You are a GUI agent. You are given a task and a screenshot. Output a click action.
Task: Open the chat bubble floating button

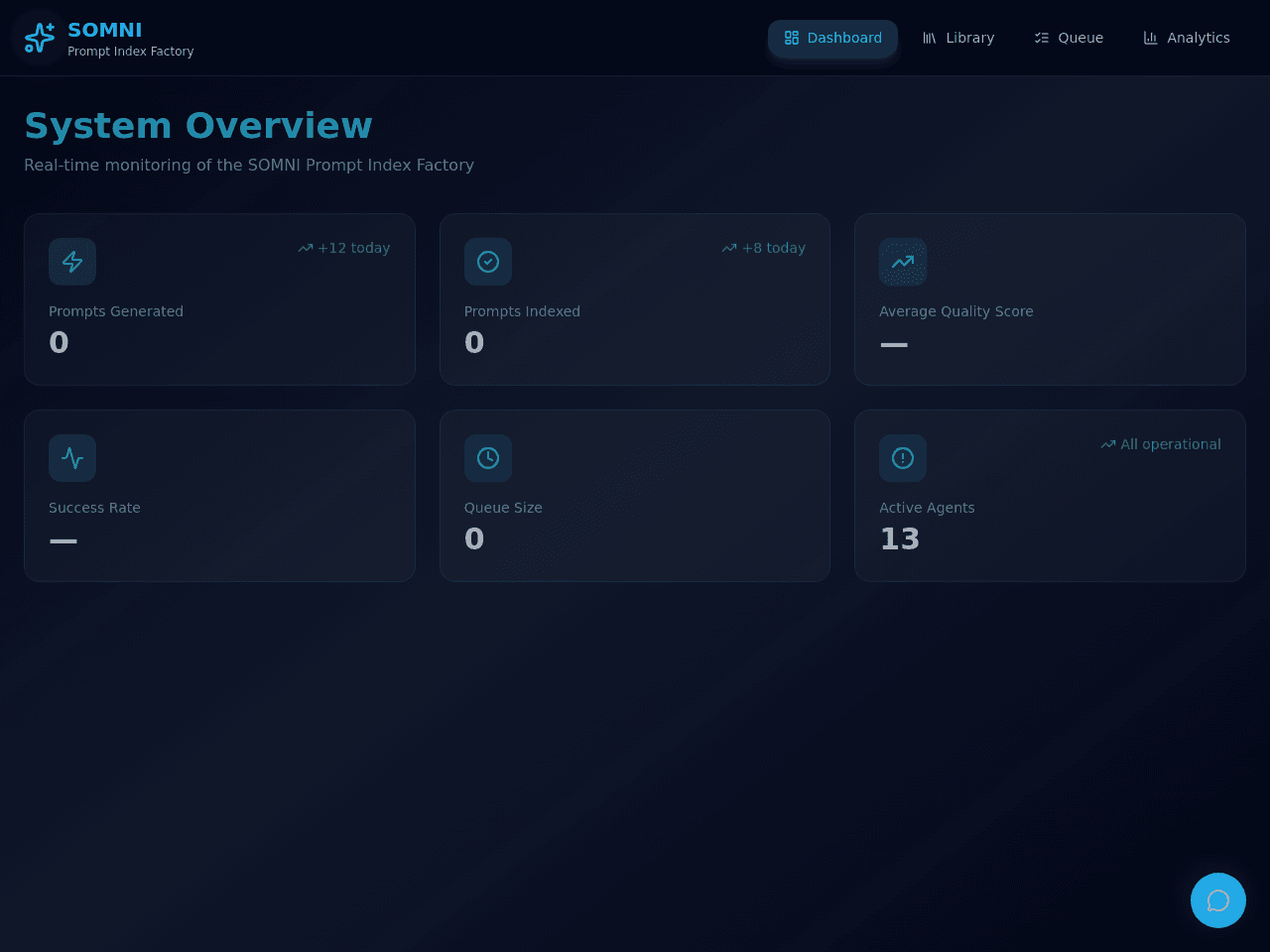pos(1218,900)
